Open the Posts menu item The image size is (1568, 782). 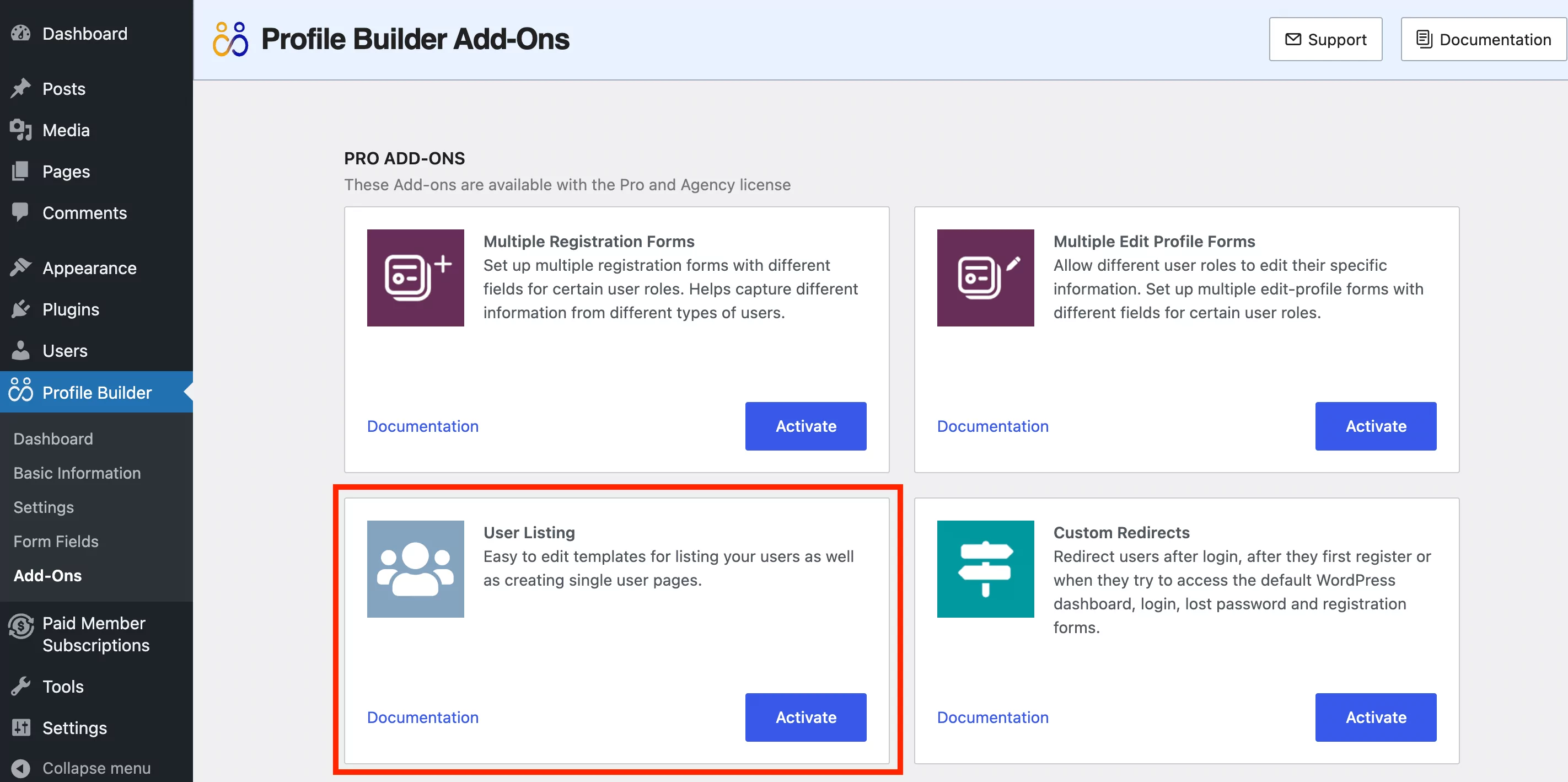(96, 89)
